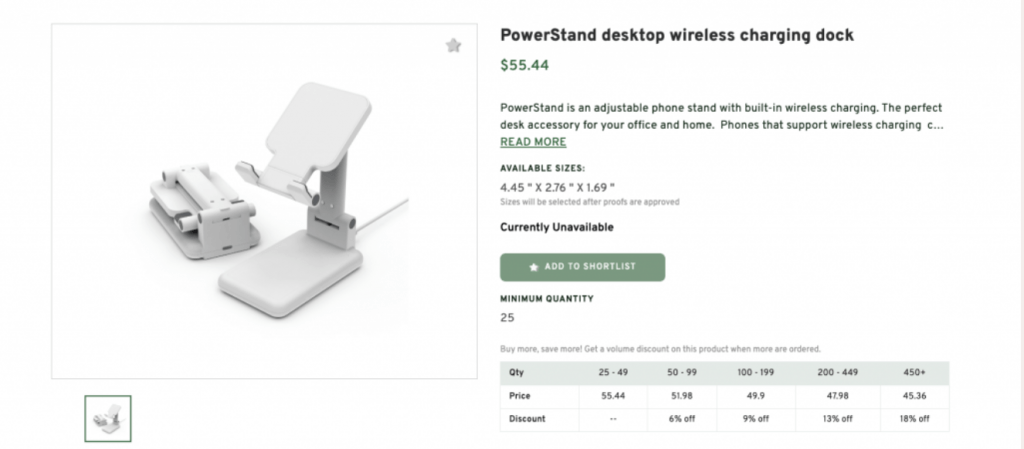Screen dimensions: 1024x449
Task: Click the star favorite icon on product image
Action: [453, 45]
